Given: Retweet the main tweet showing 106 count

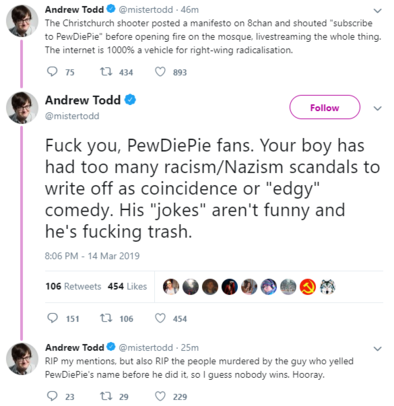Looking at the screenshot, I should pos(106,318).
